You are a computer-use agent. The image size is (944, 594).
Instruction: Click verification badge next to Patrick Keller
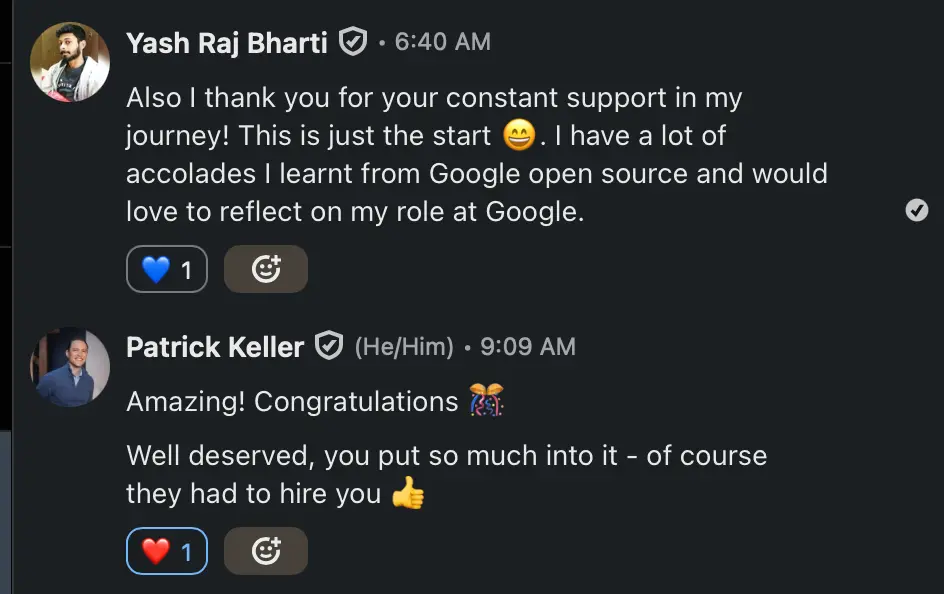point(329,347)
